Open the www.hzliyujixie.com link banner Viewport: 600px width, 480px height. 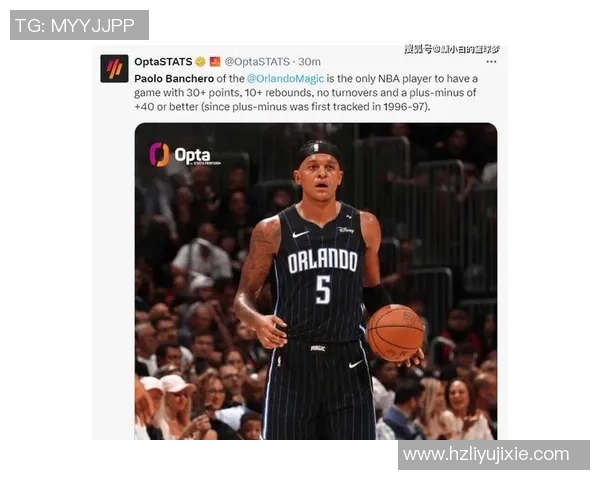[x=494, y=455]
